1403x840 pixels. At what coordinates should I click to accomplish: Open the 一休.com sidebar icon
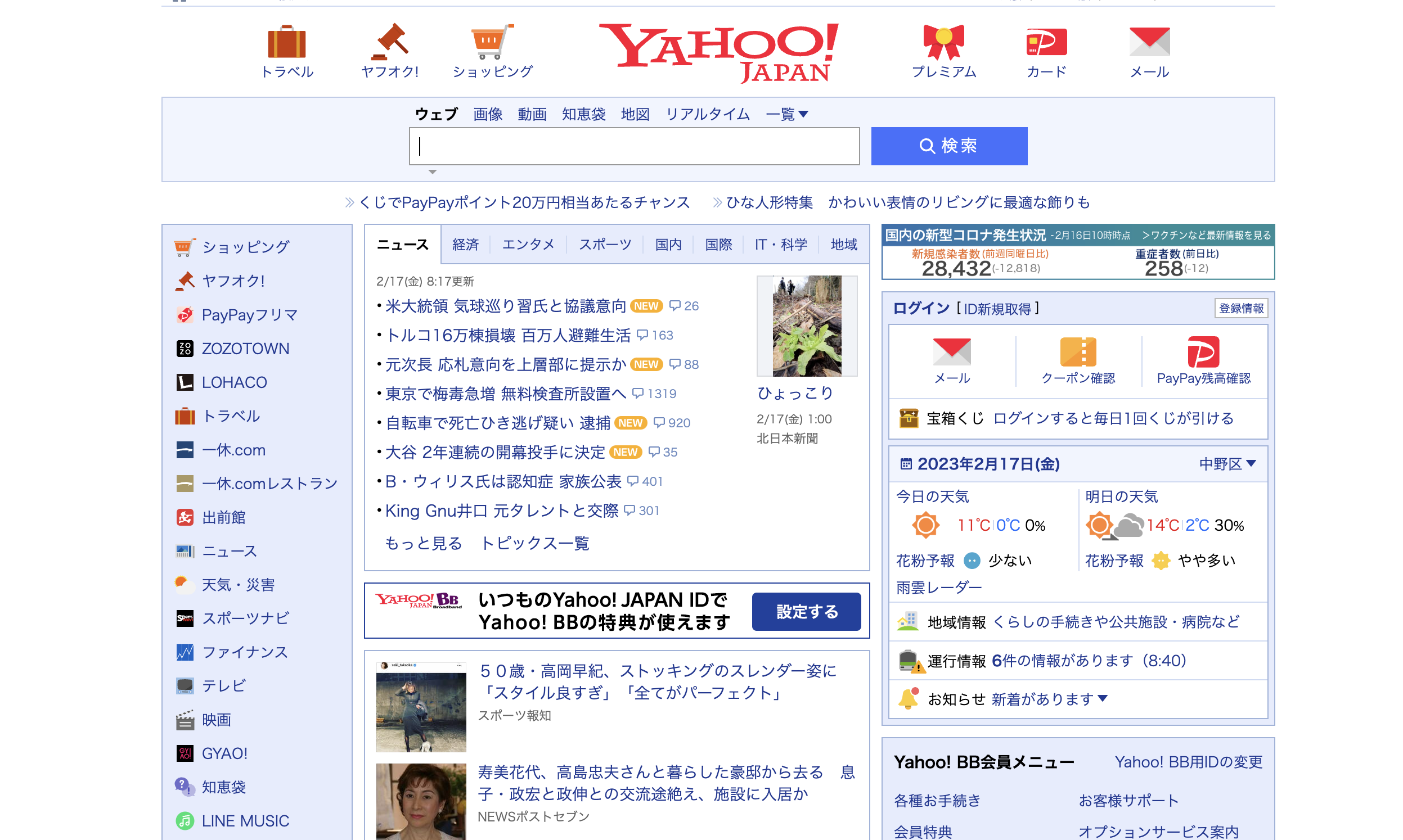[x=185, y=450]
